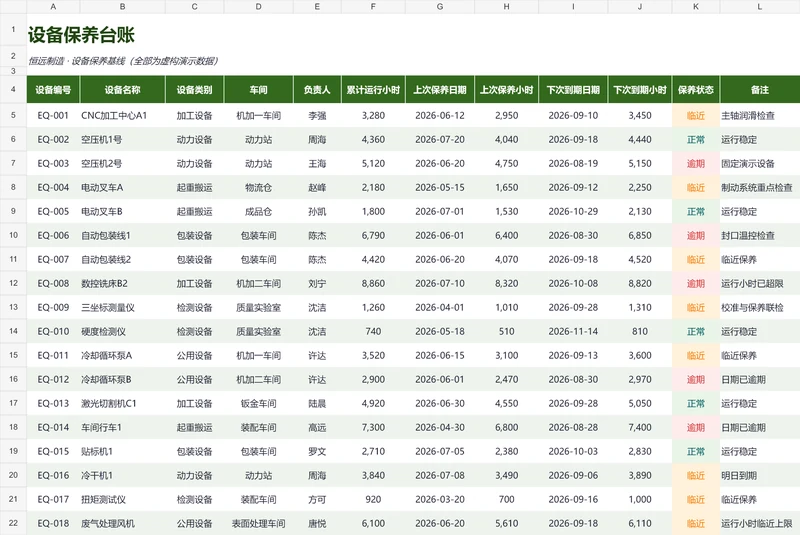The image size is (800, 535).
Task: Select cell 高远
Action: (x=317, y=427)
